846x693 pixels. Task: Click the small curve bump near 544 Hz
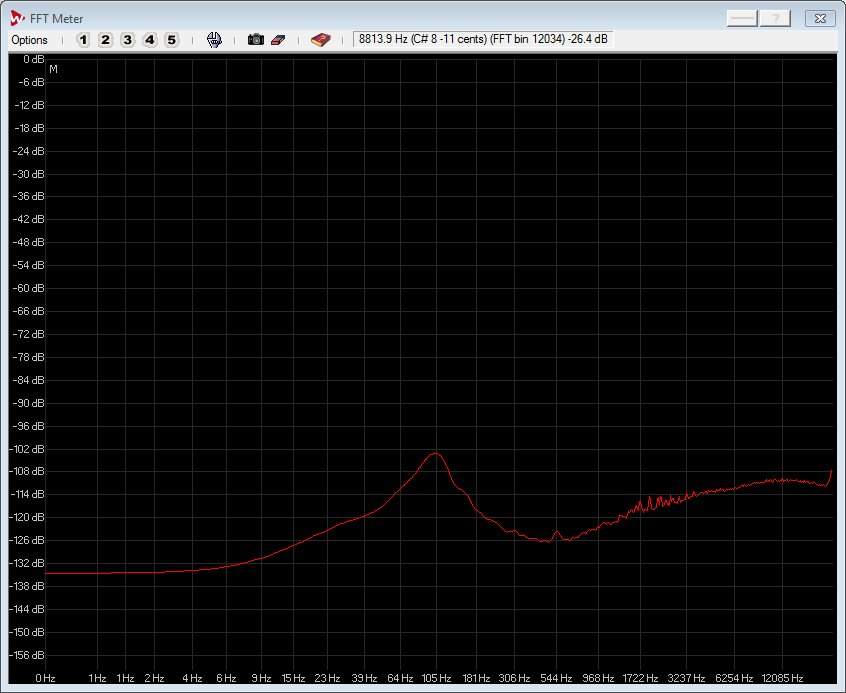pos(557,533)
